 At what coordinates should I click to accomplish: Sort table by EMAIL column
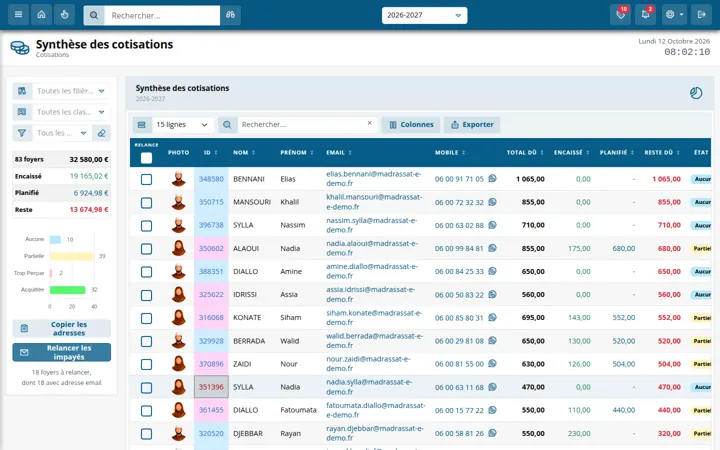(339, 152)
